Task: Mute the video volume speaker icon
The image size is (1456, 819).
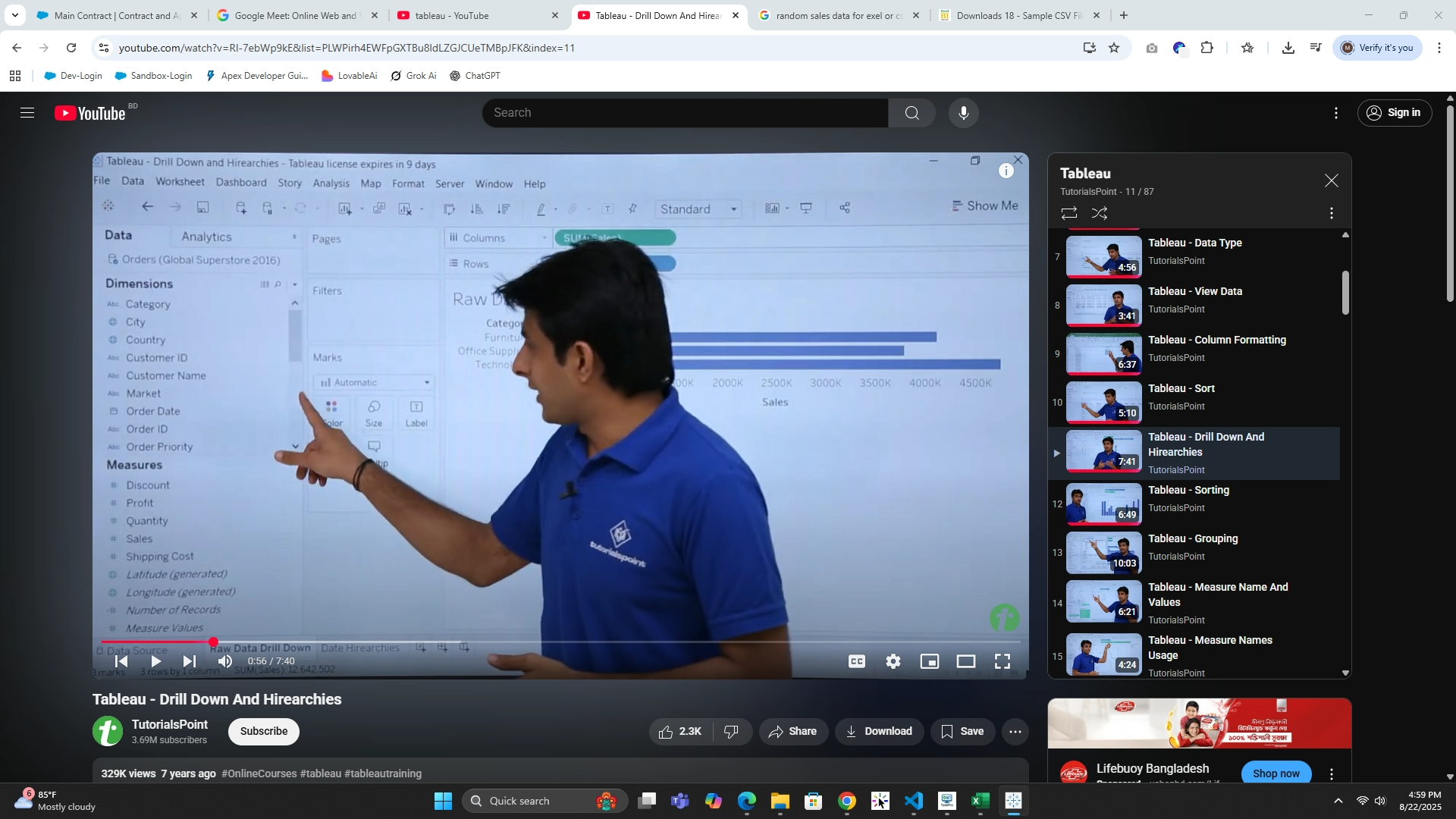Action: pyautogui.click(x=225, y=661)
